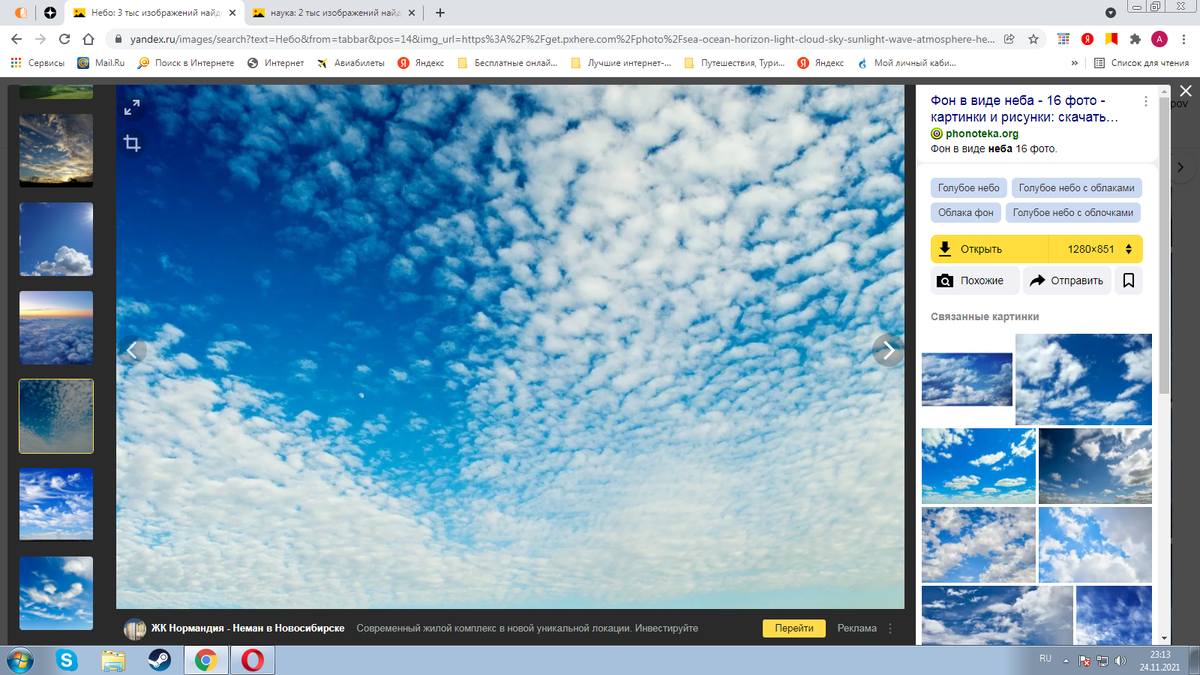The height and width of the screenshot is (675, 1200).
Task: Open the ad options three-dot menu
Action: (890, 629)
